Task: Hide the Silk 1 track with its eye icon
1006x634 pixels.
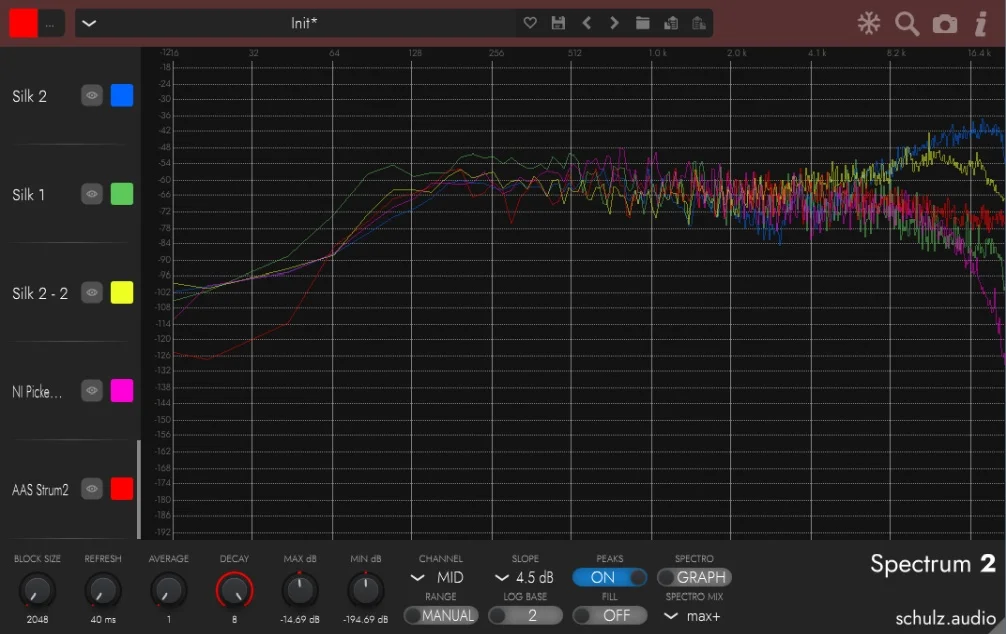Action: coord(92,194)
